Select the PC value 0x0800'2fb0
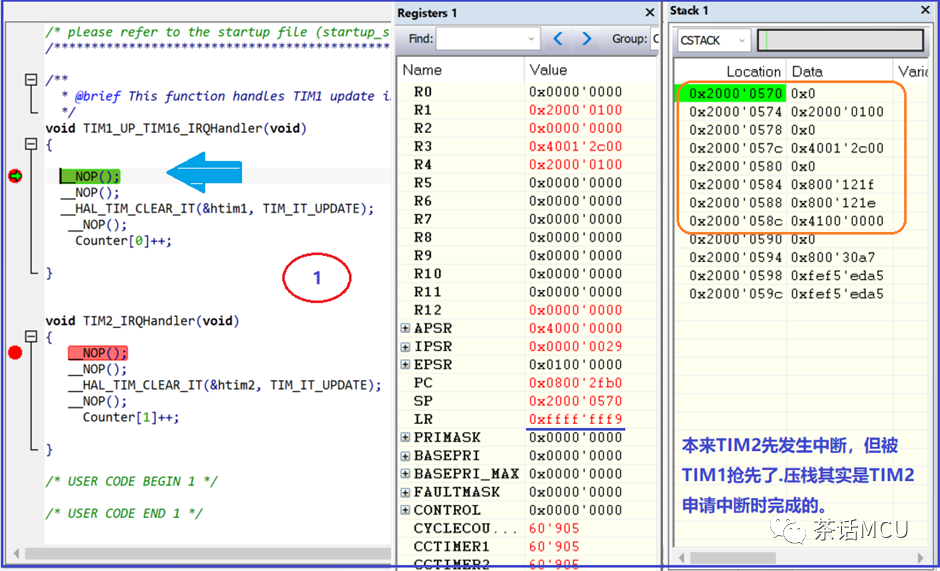Screen dimensions: 940x571 coord(576,383)
